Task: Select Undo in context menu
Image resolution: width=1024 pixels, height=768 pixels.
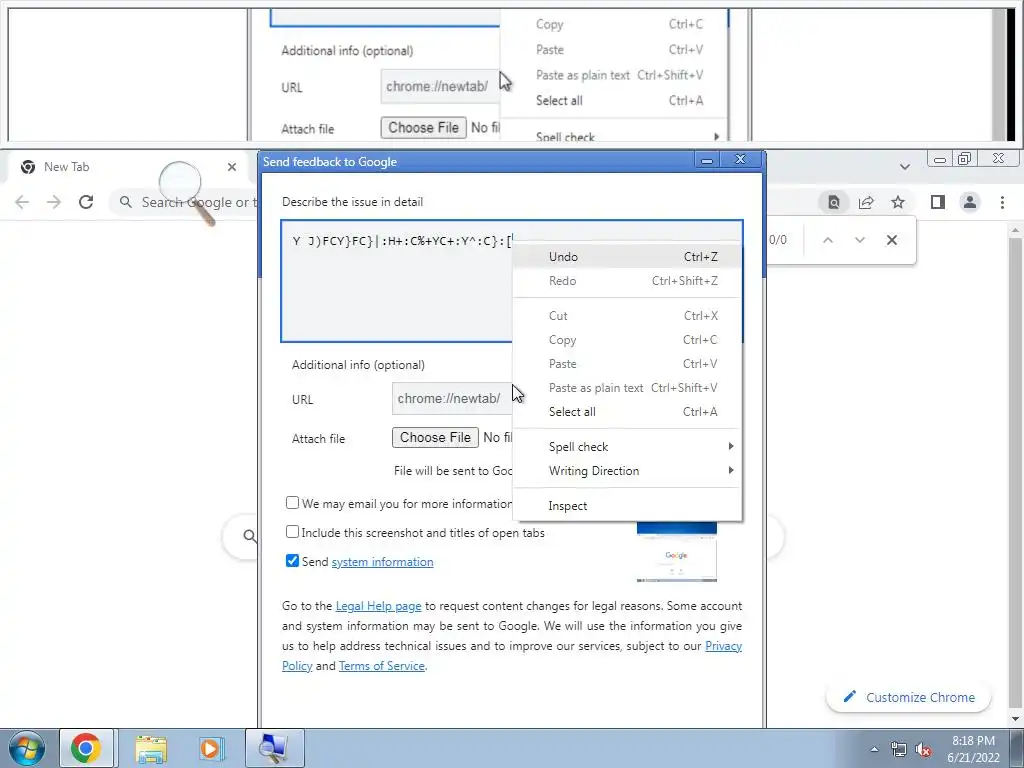Action: point(628,257)
